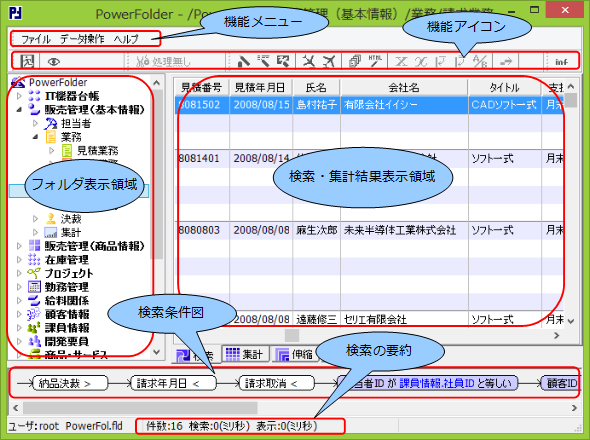Viewport: 590px width, 440px height.
Task: Click the PowerFolder app icon in title bar
Action: pos(15,13)
